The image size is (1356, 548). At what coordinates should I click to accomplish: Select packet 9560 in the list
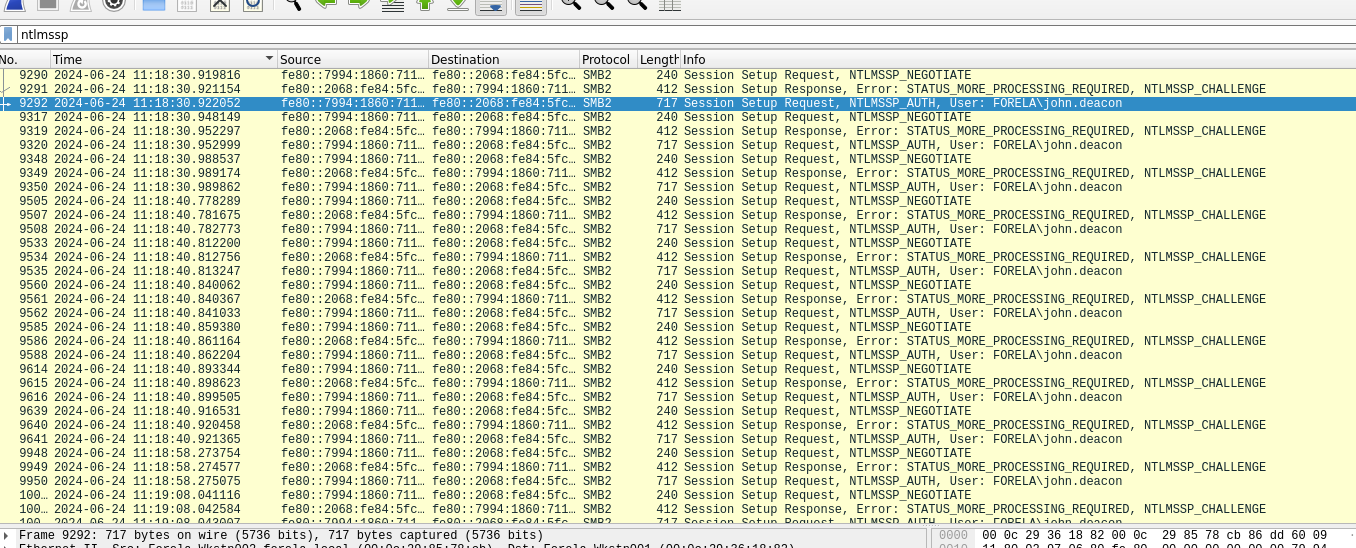[x=678, y=285]
